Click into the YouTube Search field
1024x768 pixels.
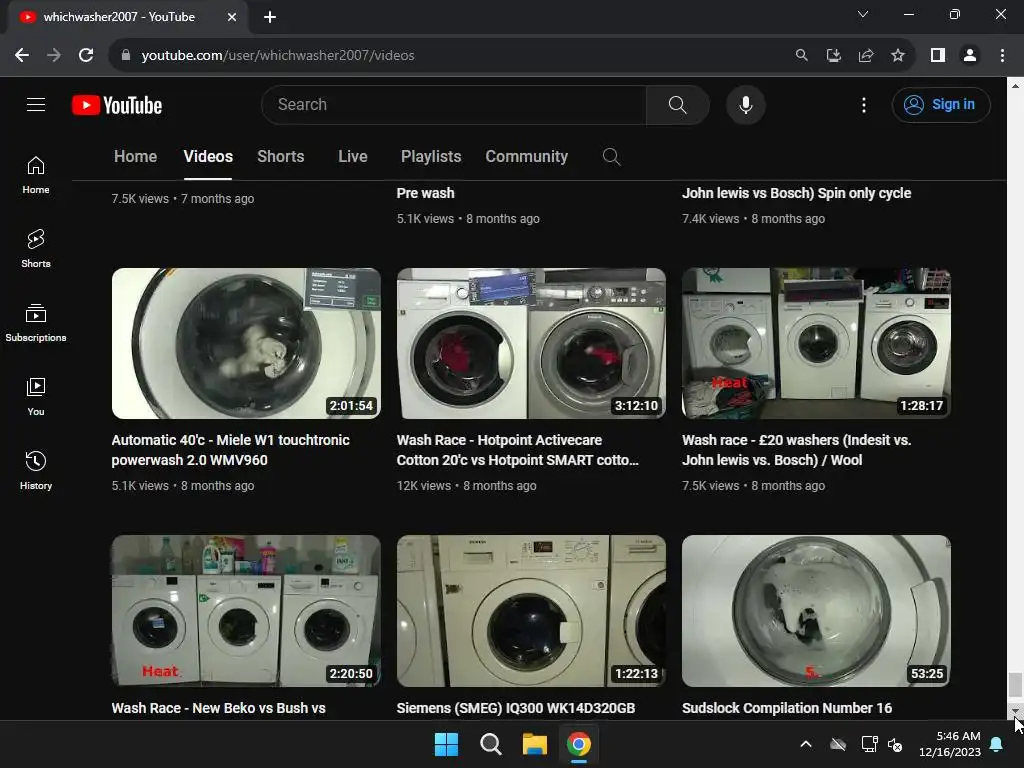[454, 104]
